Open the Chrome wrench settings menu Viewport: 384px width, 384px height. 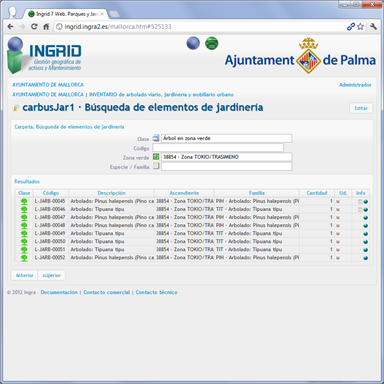373,27
